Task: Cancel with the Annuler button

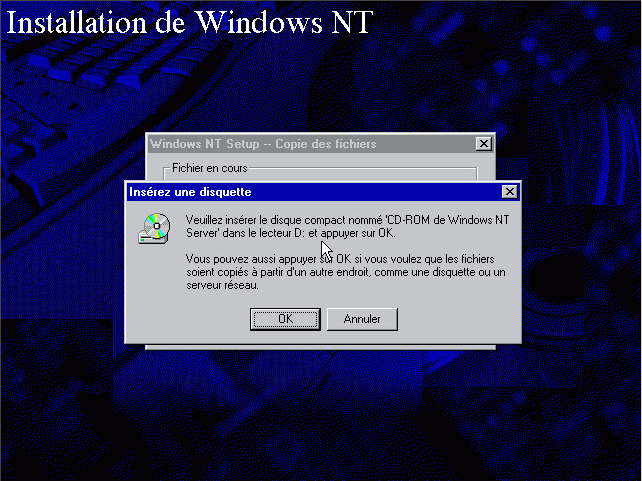Action: [x=362, y=319]
